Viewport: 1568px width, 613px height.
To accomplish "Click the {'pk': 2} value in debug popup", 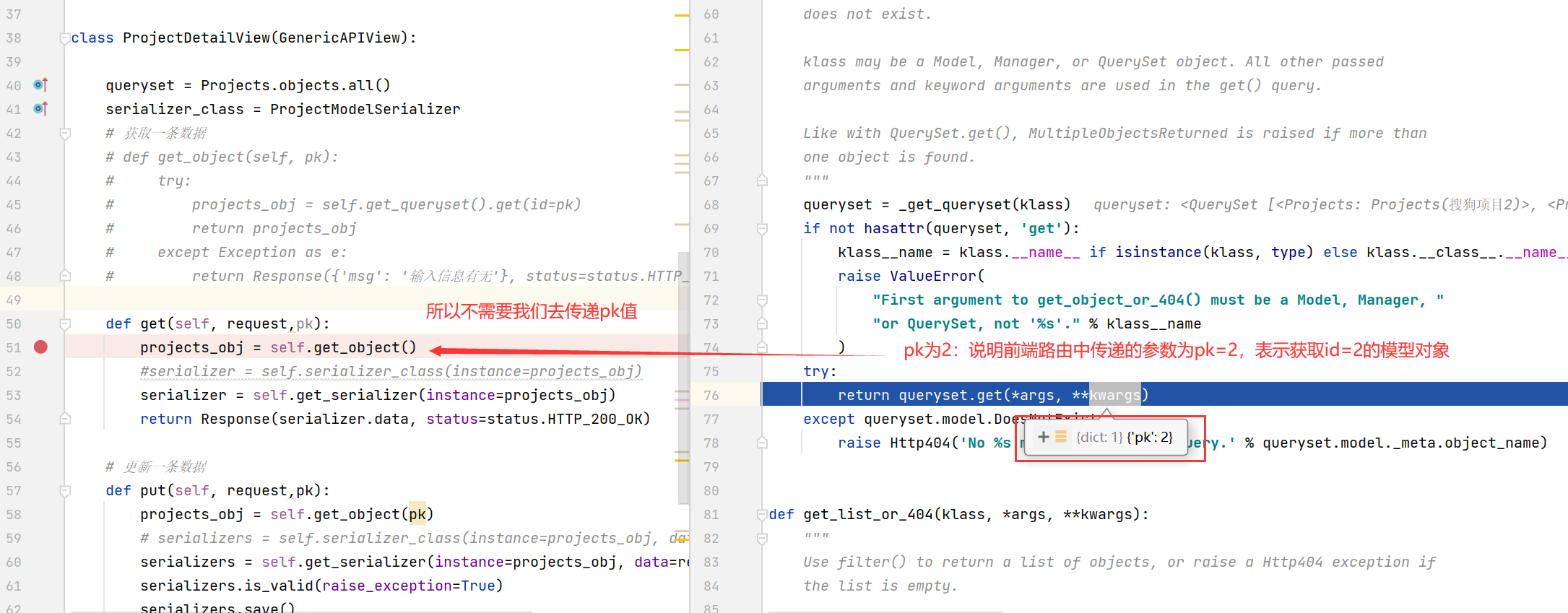I will 1150,437.
